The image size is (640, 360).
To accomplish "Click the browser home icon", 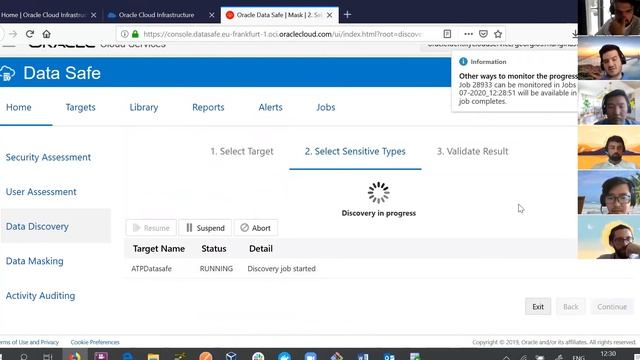I will (47, 34).
